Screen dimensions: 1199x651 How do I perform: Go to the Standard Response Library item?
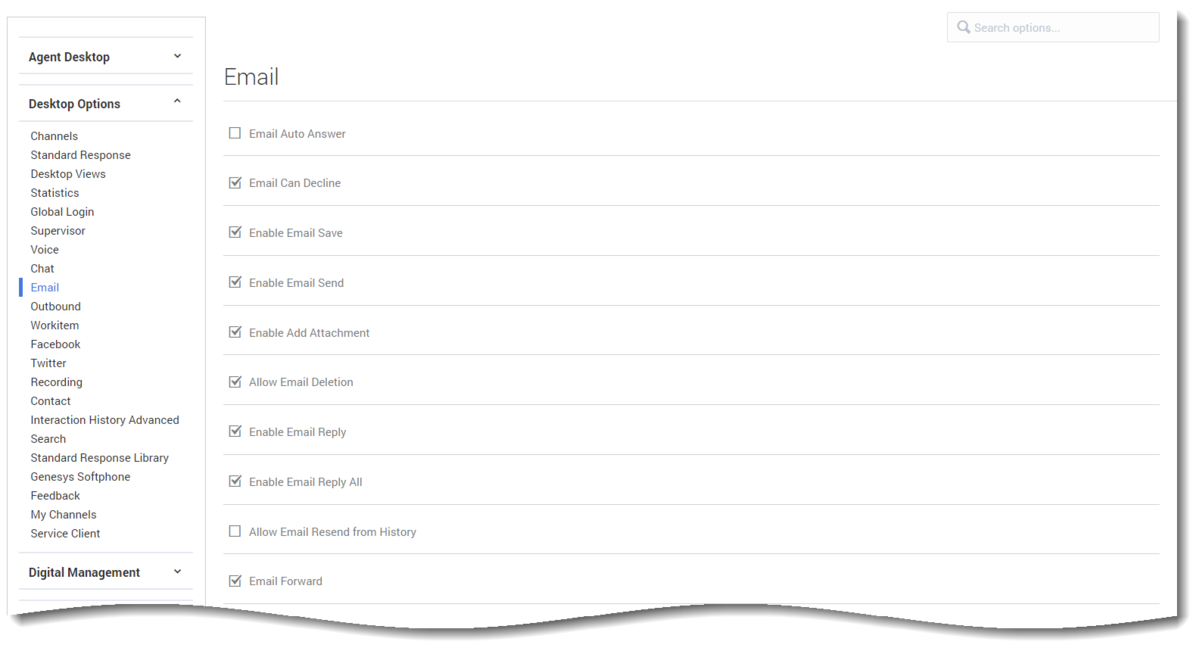tap(99, 457)
